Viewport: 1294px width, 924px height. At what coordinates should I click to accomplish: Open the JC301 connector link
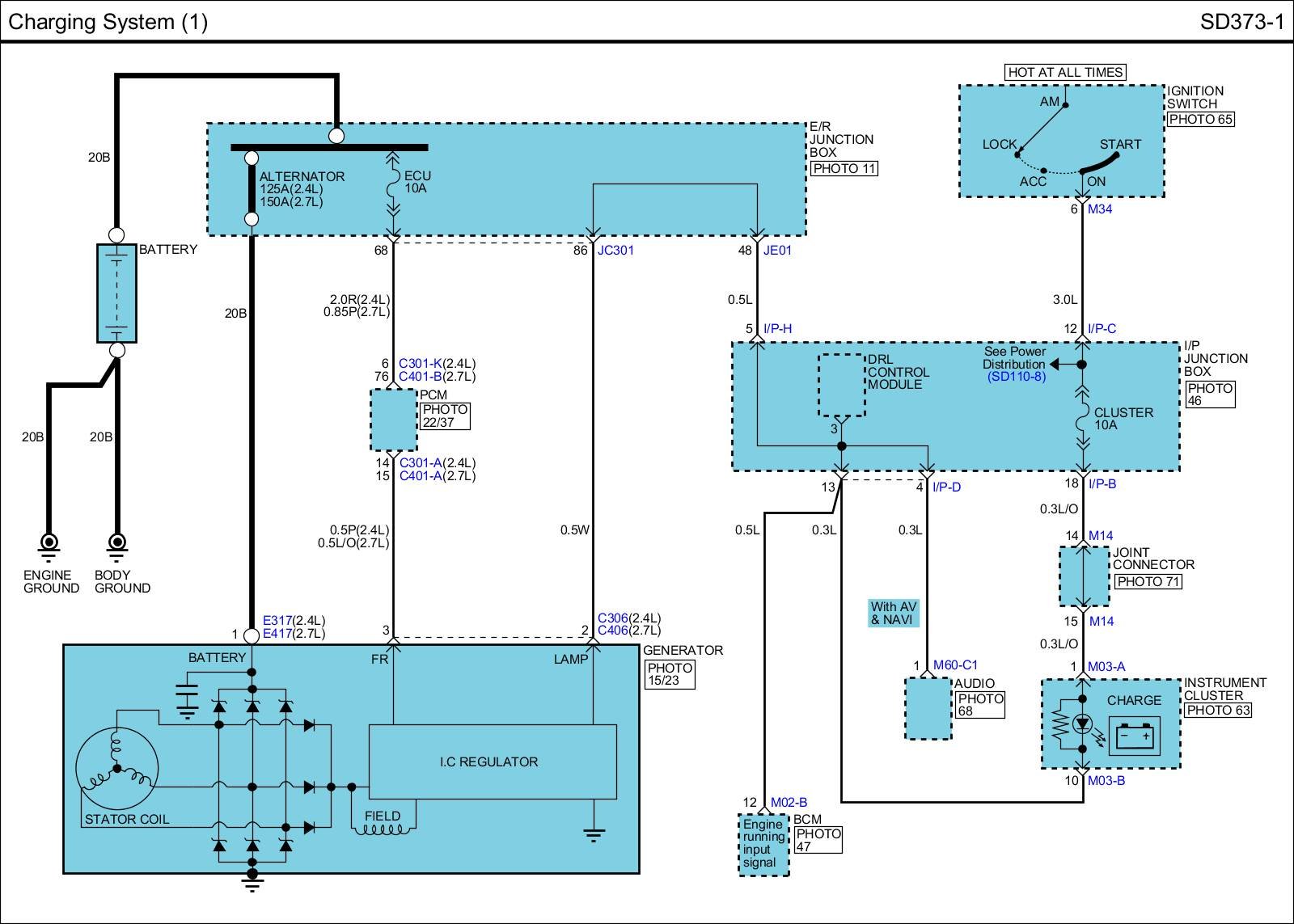[615, 251]
